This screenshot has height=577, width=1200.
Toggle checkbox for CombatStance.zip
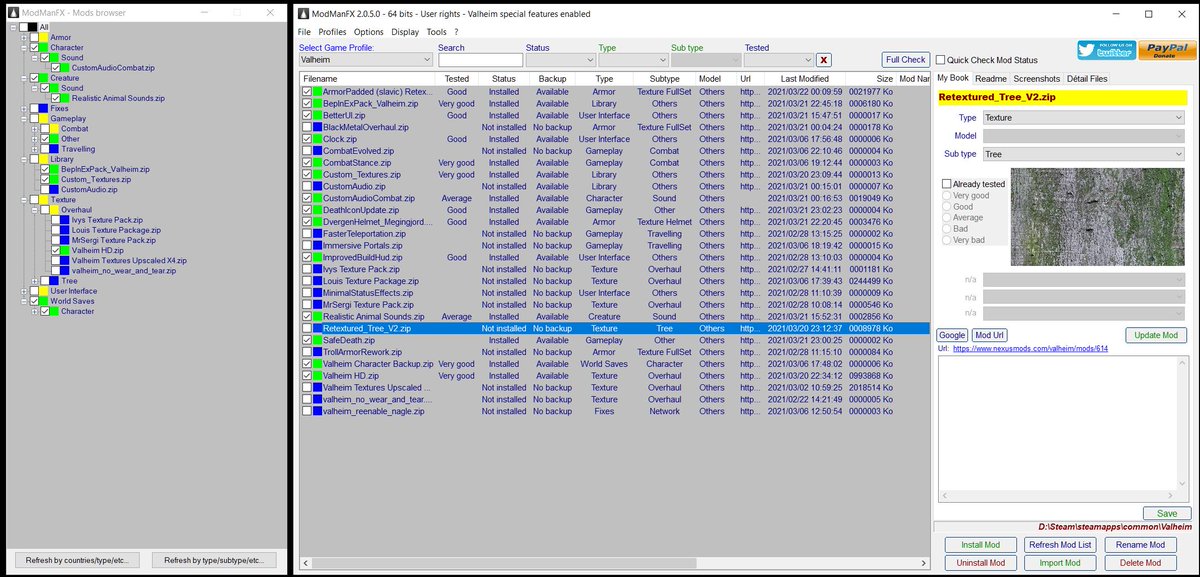click(307, 163)
